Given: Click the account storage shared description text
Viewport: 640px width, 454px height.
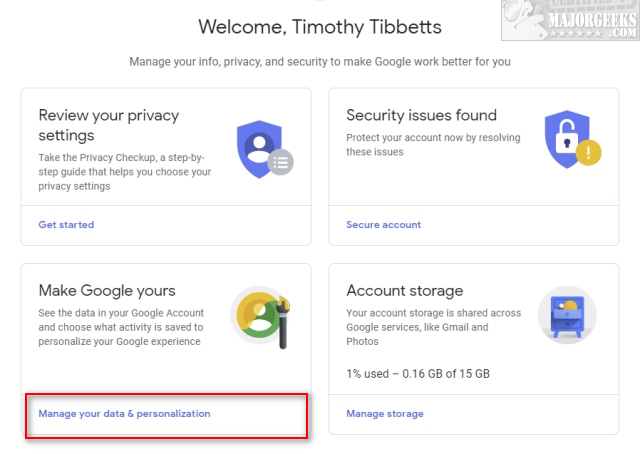Looking at the screenshot, I should pyautogui.click(x=433, y=327).
